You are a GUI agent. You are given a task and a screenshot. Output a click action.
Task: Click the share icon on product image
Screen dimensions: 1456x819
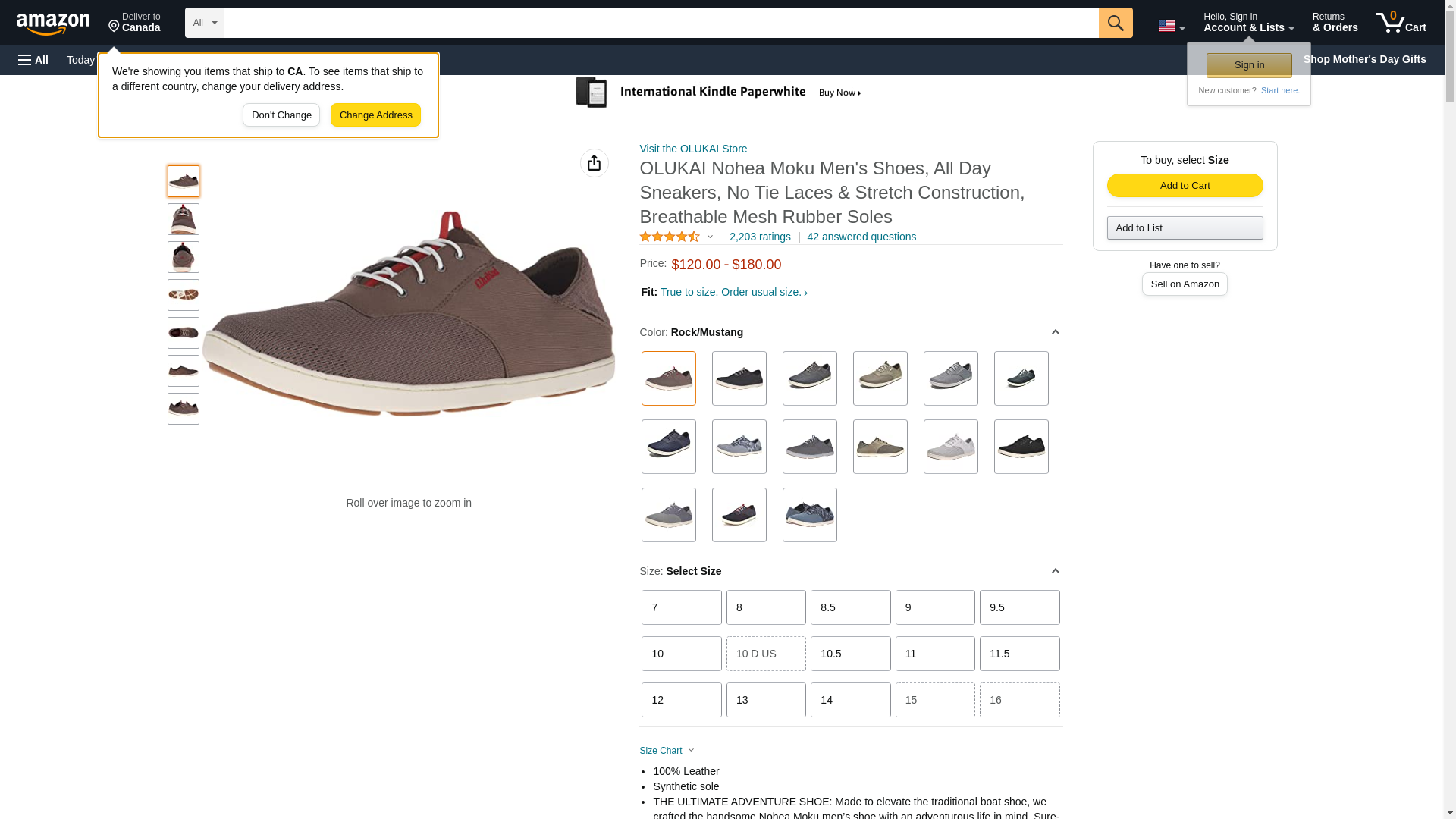pos(594,163)
